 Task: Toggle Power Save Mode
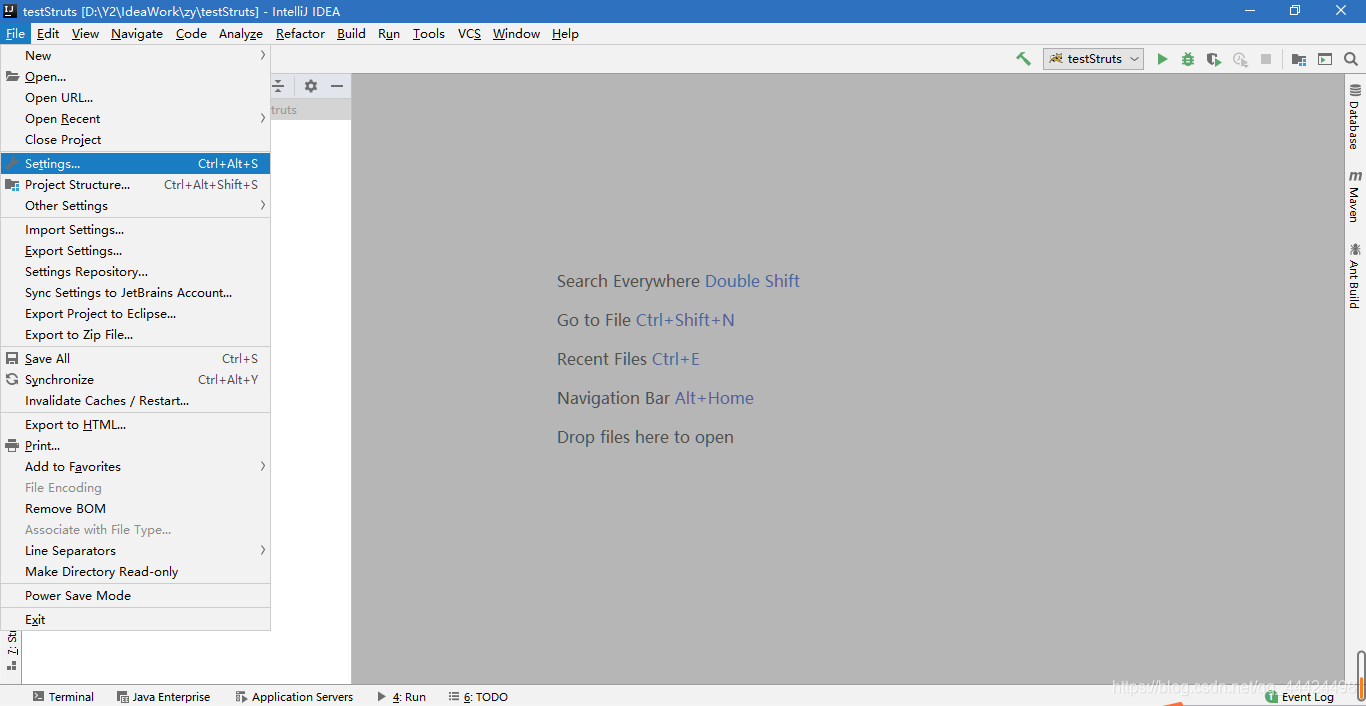[135, 596]
